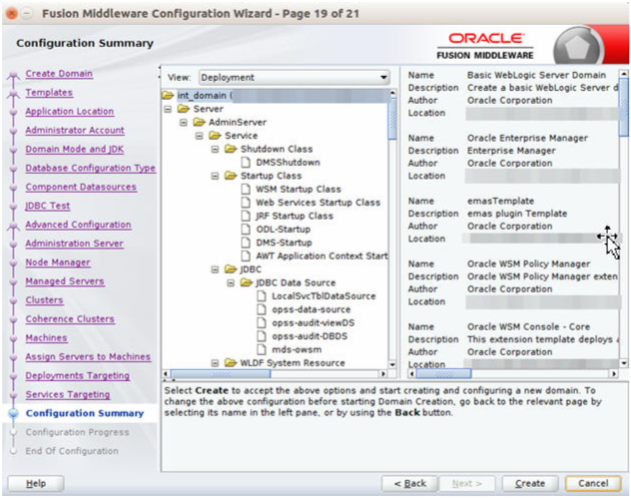This screenshot has height=498, width=631.
Task: Click the WLDF System Resource folder icon
Action: coord(231,362)
